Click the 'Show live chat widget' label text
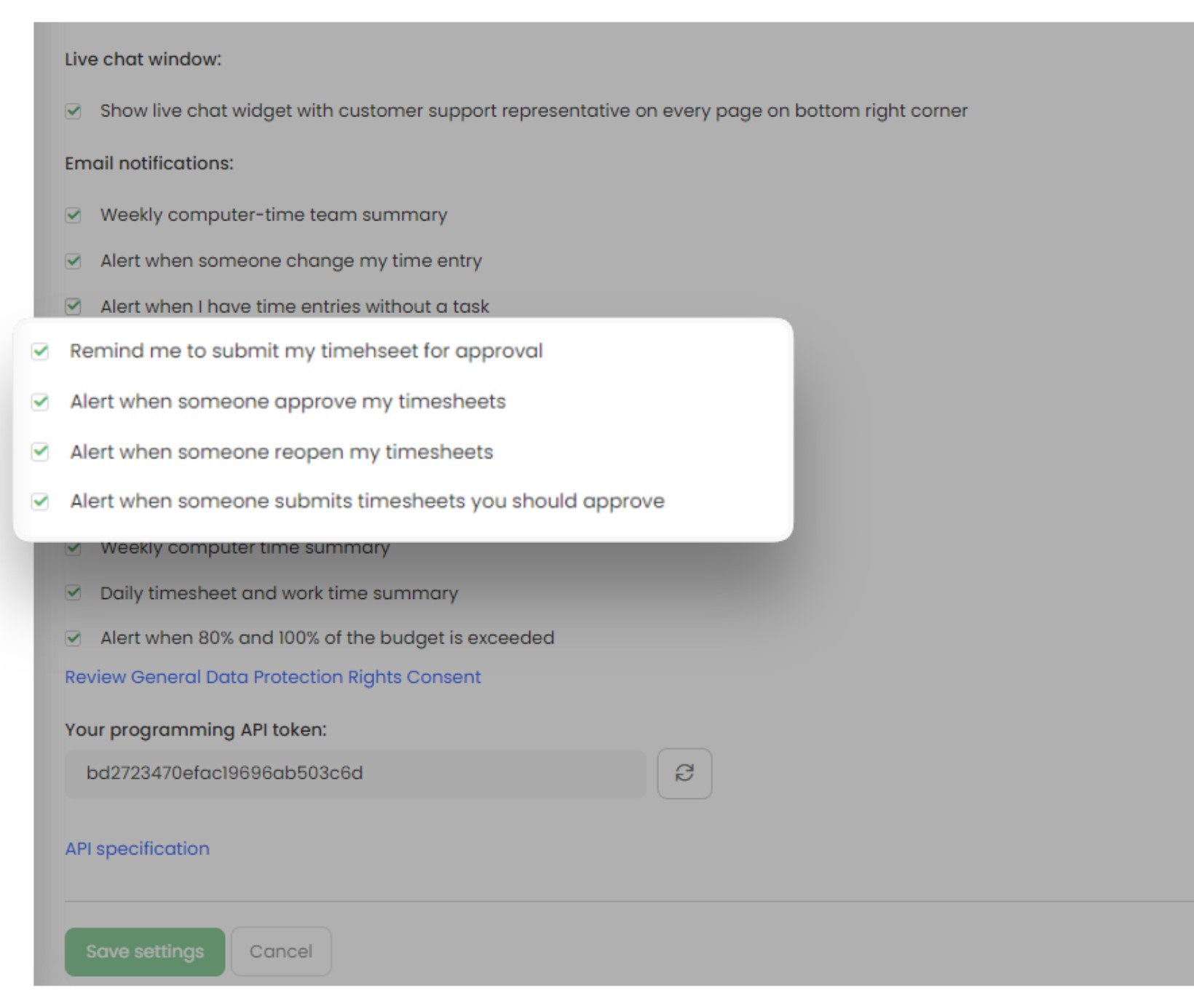 tap(534, 111)
